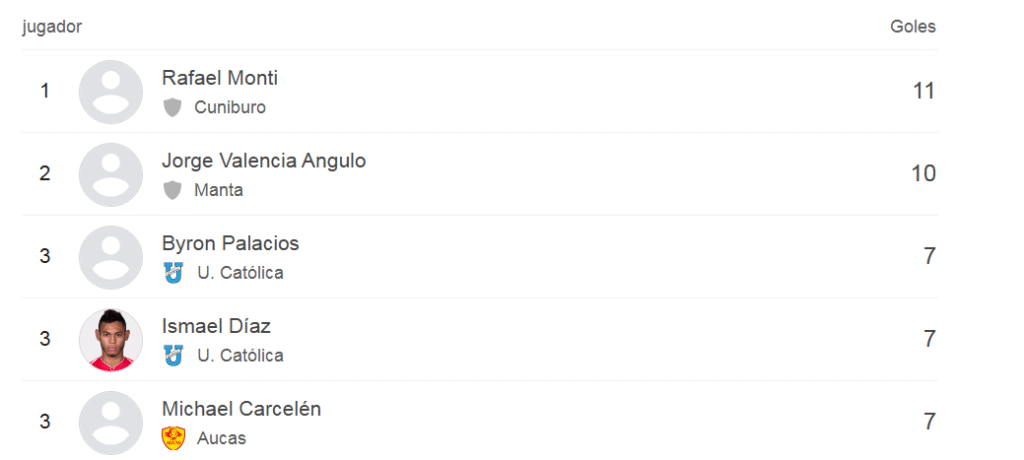Open Ismael Díaz's player photo
Screen dimensions: 1024x460
coord(111,340)
